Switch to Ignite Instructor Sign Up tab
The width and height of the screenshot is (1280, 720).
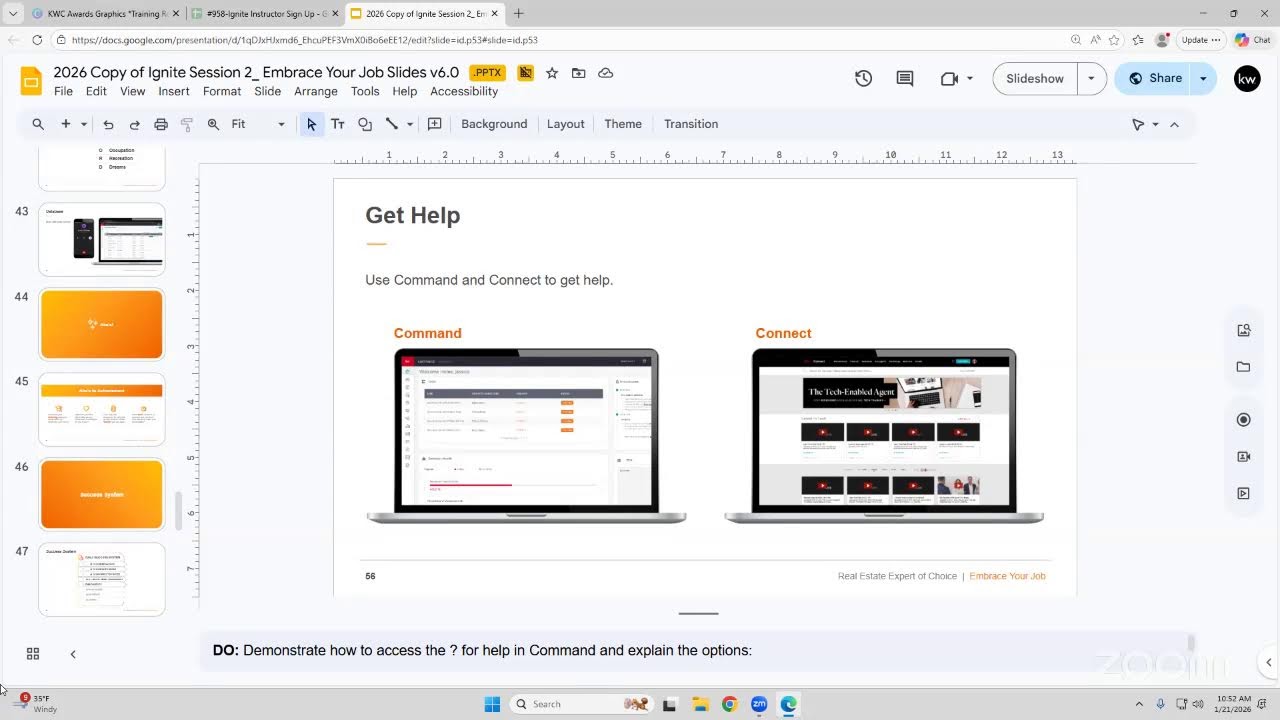(x=264, y=14)
